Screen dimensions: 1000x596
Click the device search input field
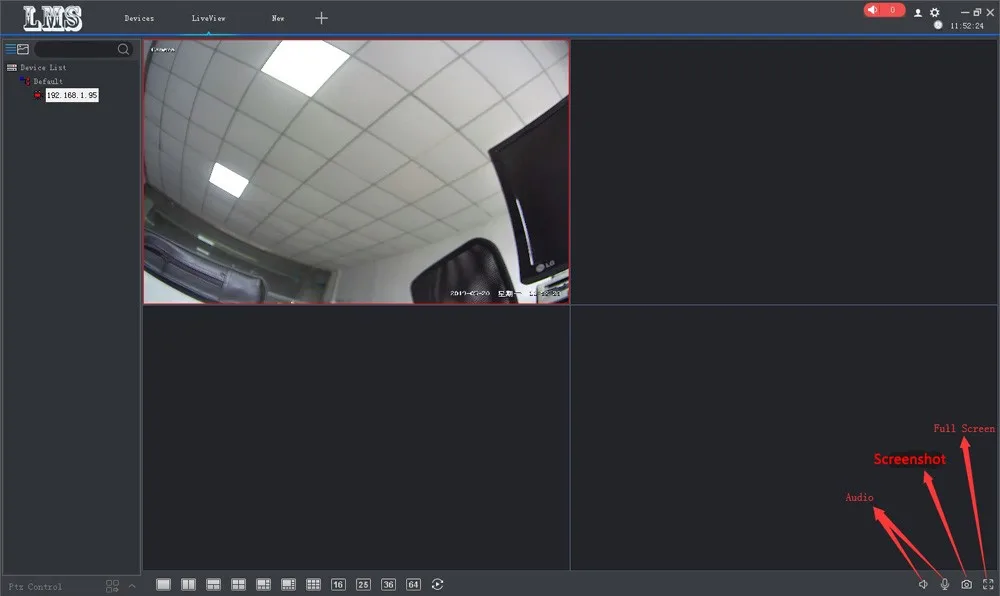(77, 49)
